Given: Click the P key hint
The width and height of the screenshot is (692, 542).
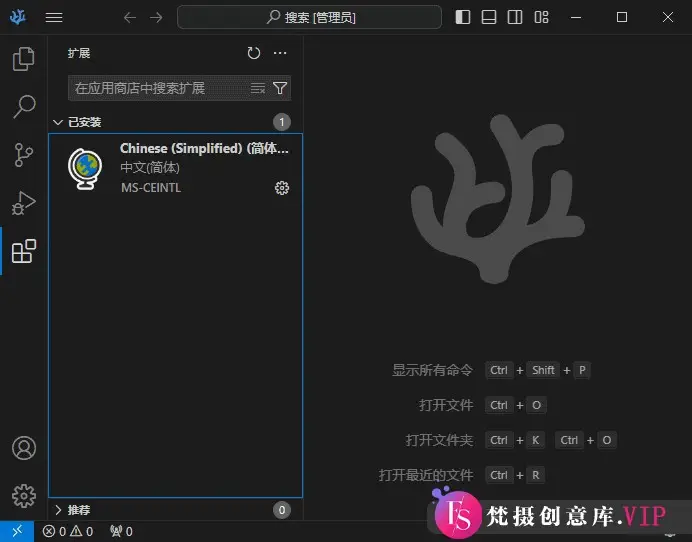Looking at the screenshot, I should (x=582, y=370).
